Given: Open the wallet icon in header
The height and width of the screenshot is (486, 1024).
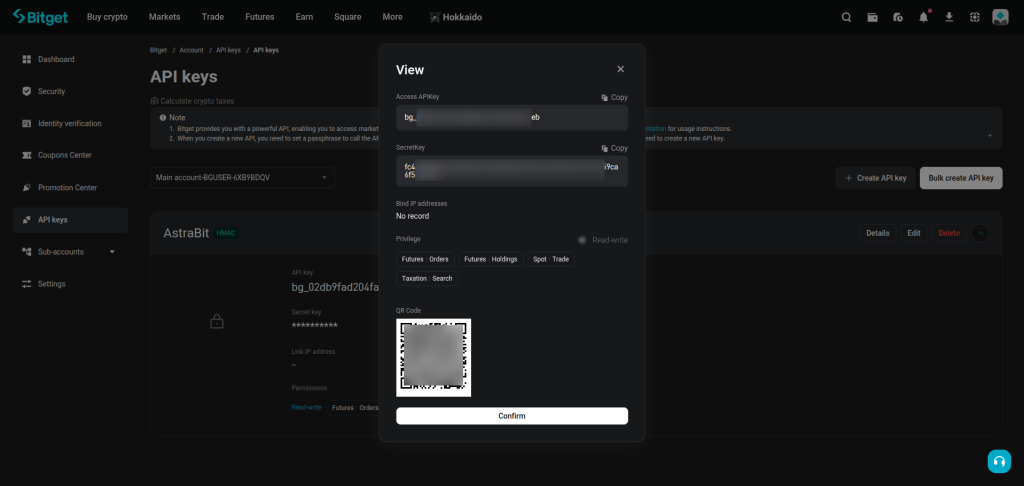Looking at the screenshot, I should tap(872, 17).
